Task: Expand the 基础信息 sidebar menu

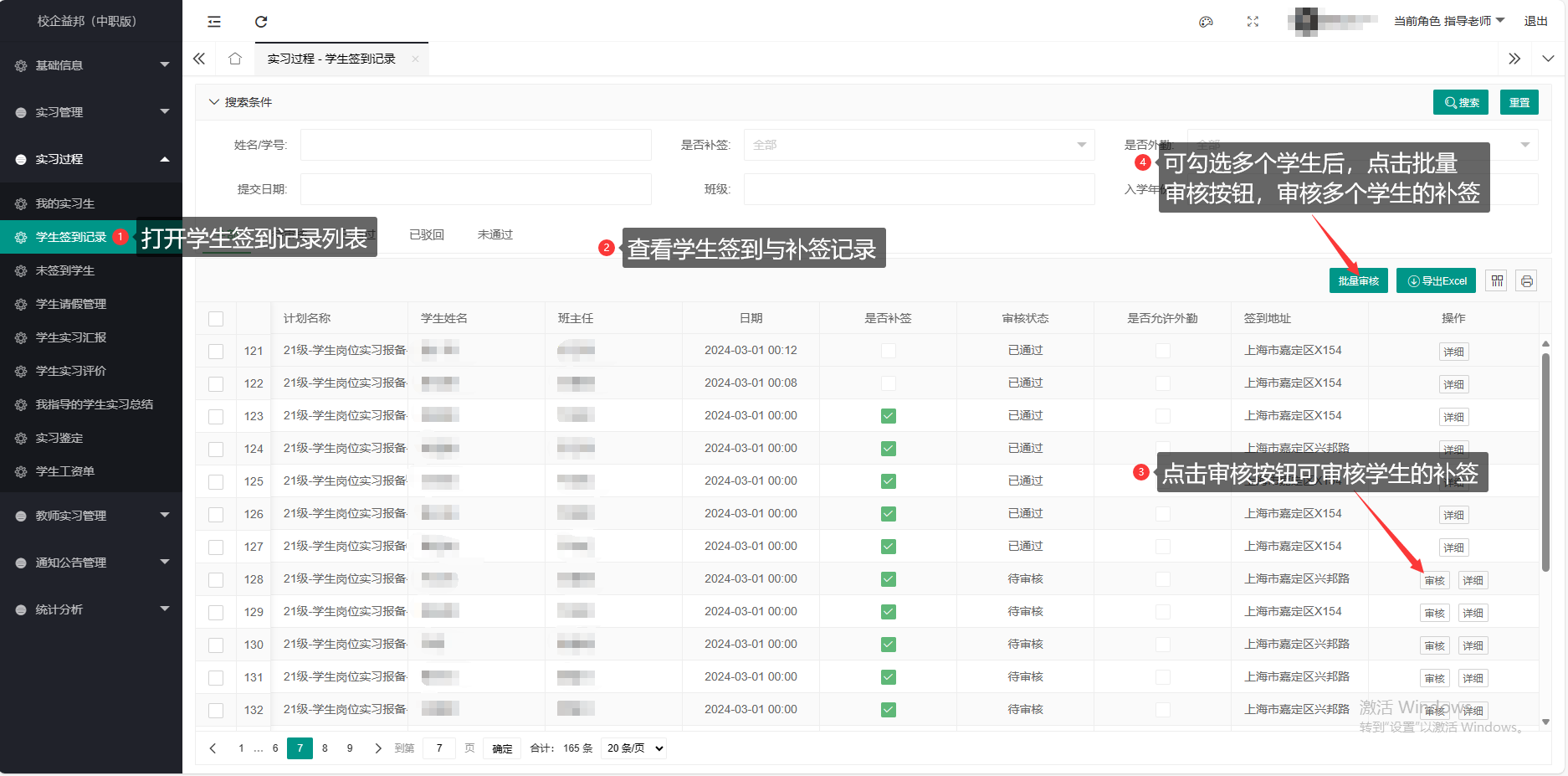Action: click(91, 65)
